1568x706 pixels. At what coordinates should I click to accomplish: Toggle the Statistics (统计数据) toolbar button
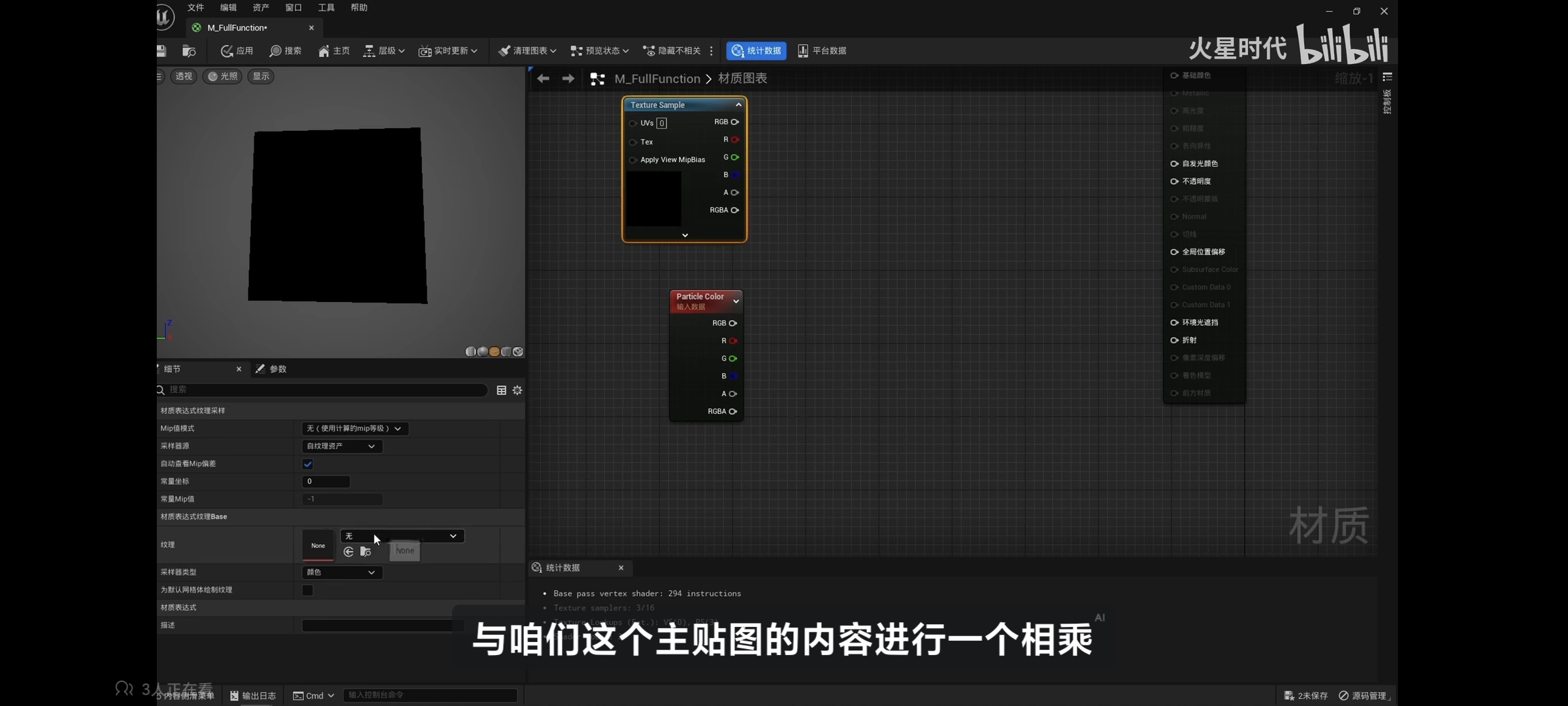pos(756,51)
